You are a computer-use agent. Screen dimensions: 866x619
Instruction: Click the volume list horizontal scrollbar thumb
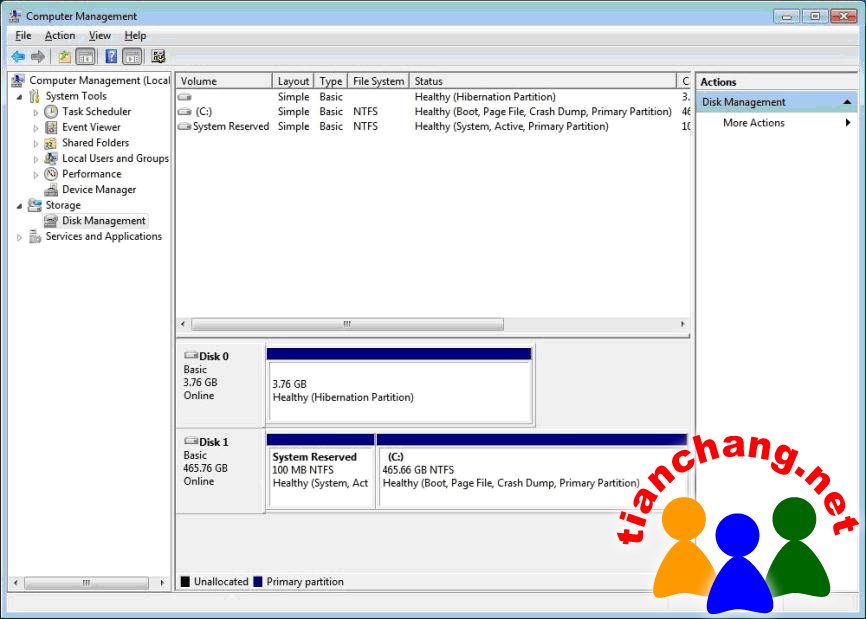[x=347, y=324]
